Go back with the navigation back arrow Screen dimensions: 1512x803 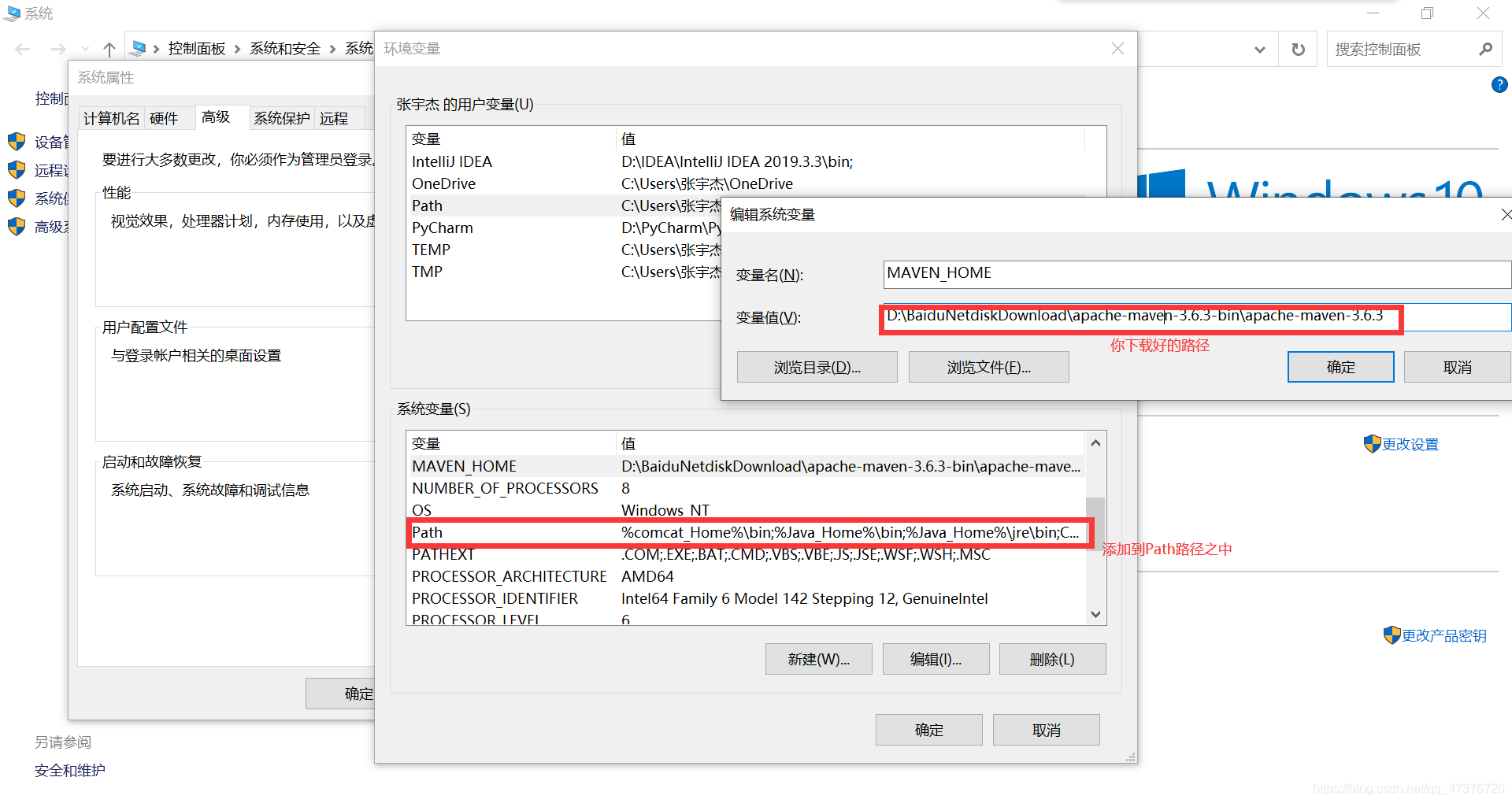tap(22, 49)
